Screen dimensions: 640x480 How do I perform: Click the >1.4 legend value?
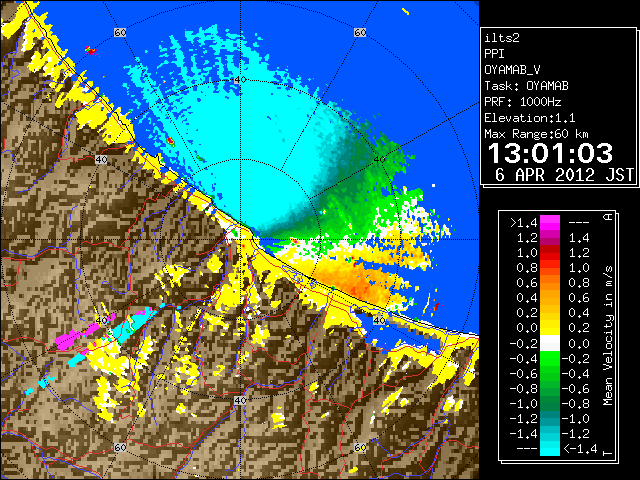[x=524, y=223]
